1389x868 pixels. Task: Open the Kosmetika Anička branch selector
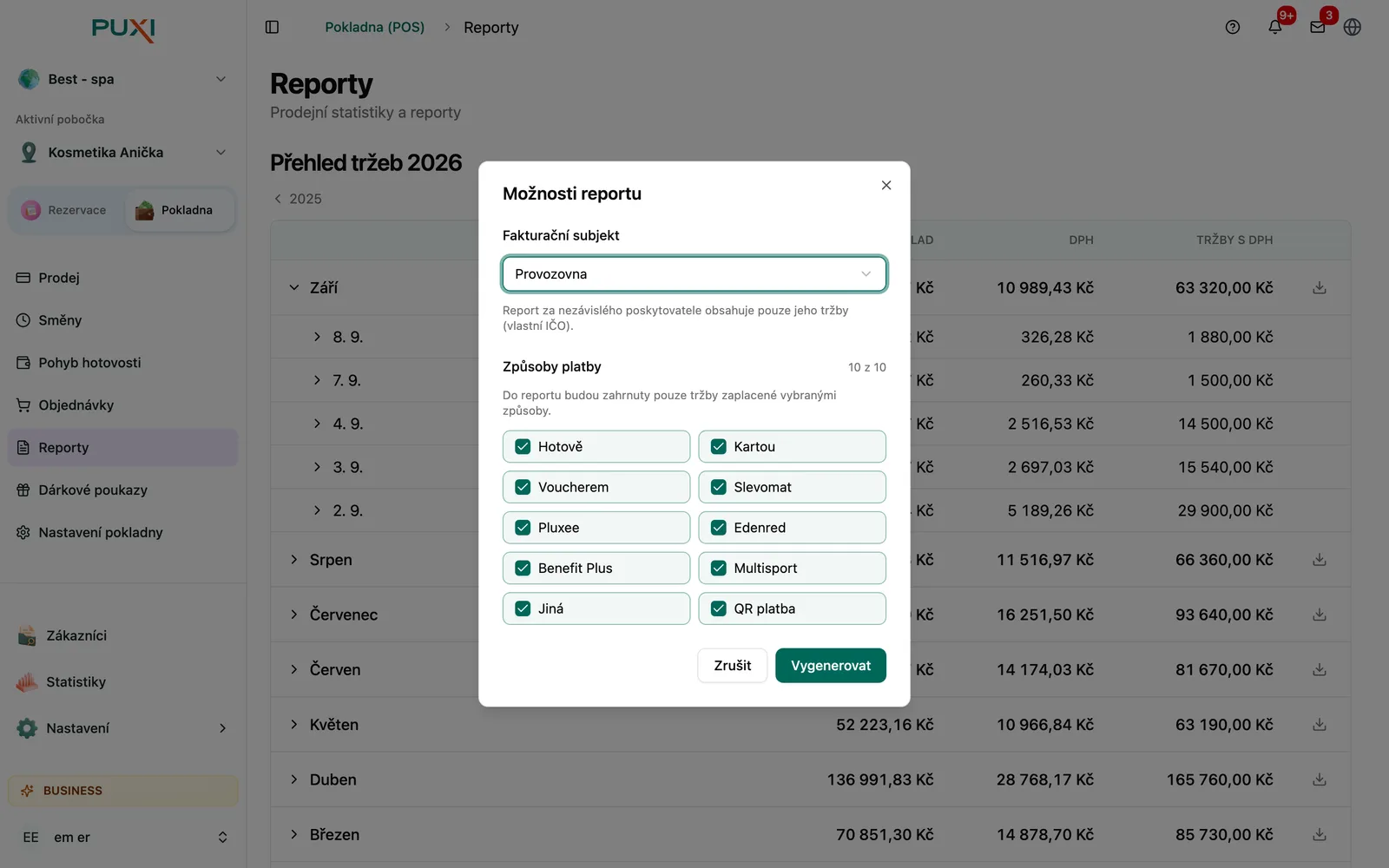pyautogui.click(x=123, y=153)
